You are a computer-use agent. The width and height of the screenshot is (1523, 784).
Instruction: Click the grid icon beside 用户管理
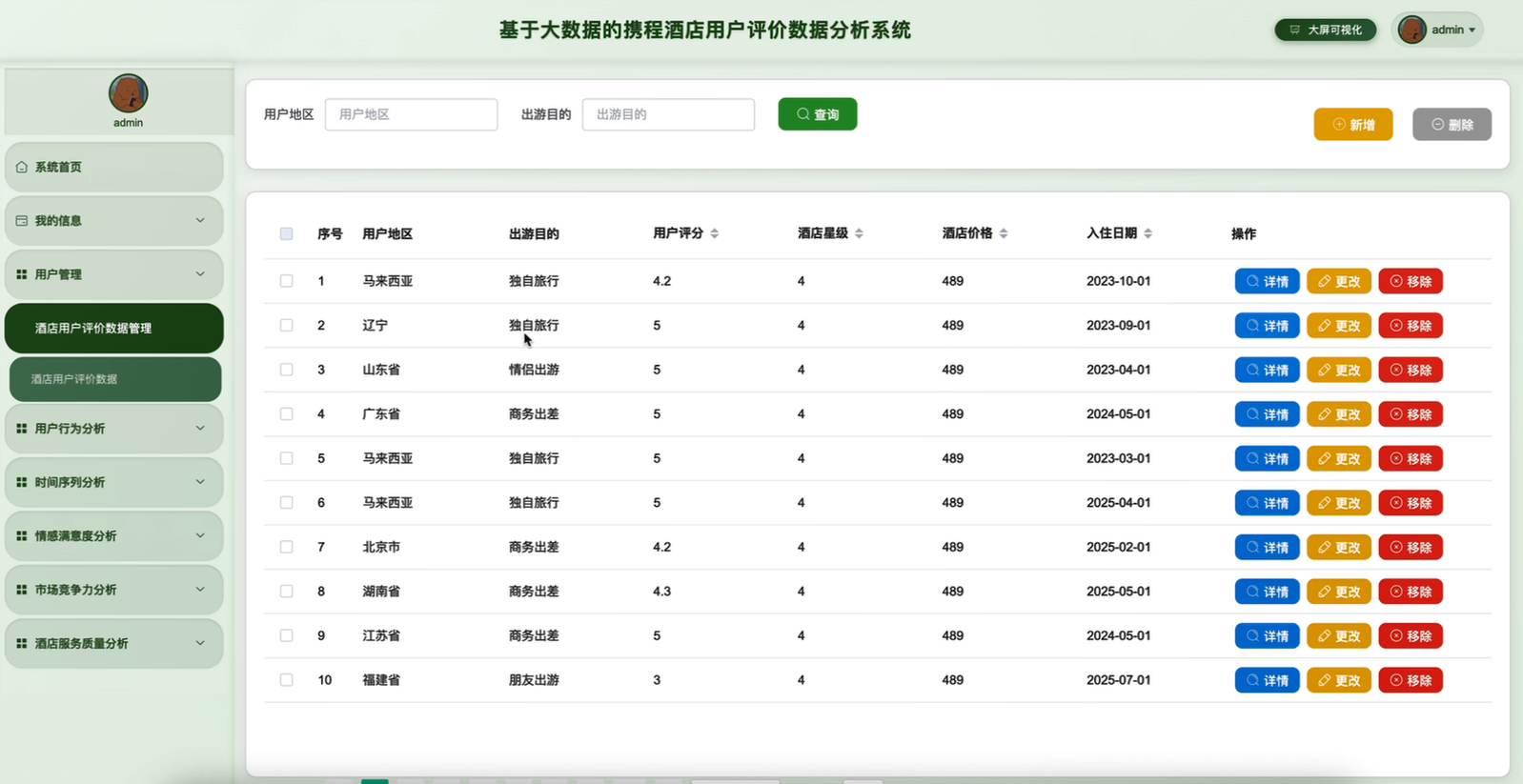coord(22,274)
